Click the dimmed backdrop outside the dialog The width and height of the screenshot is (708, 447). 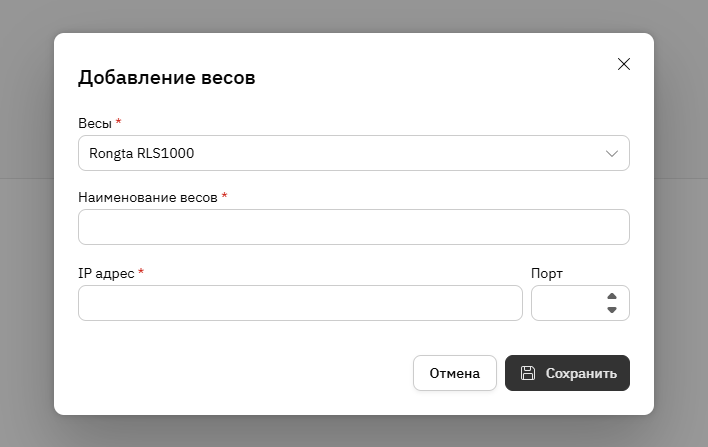pyautogui.click(x=27, y=226)
